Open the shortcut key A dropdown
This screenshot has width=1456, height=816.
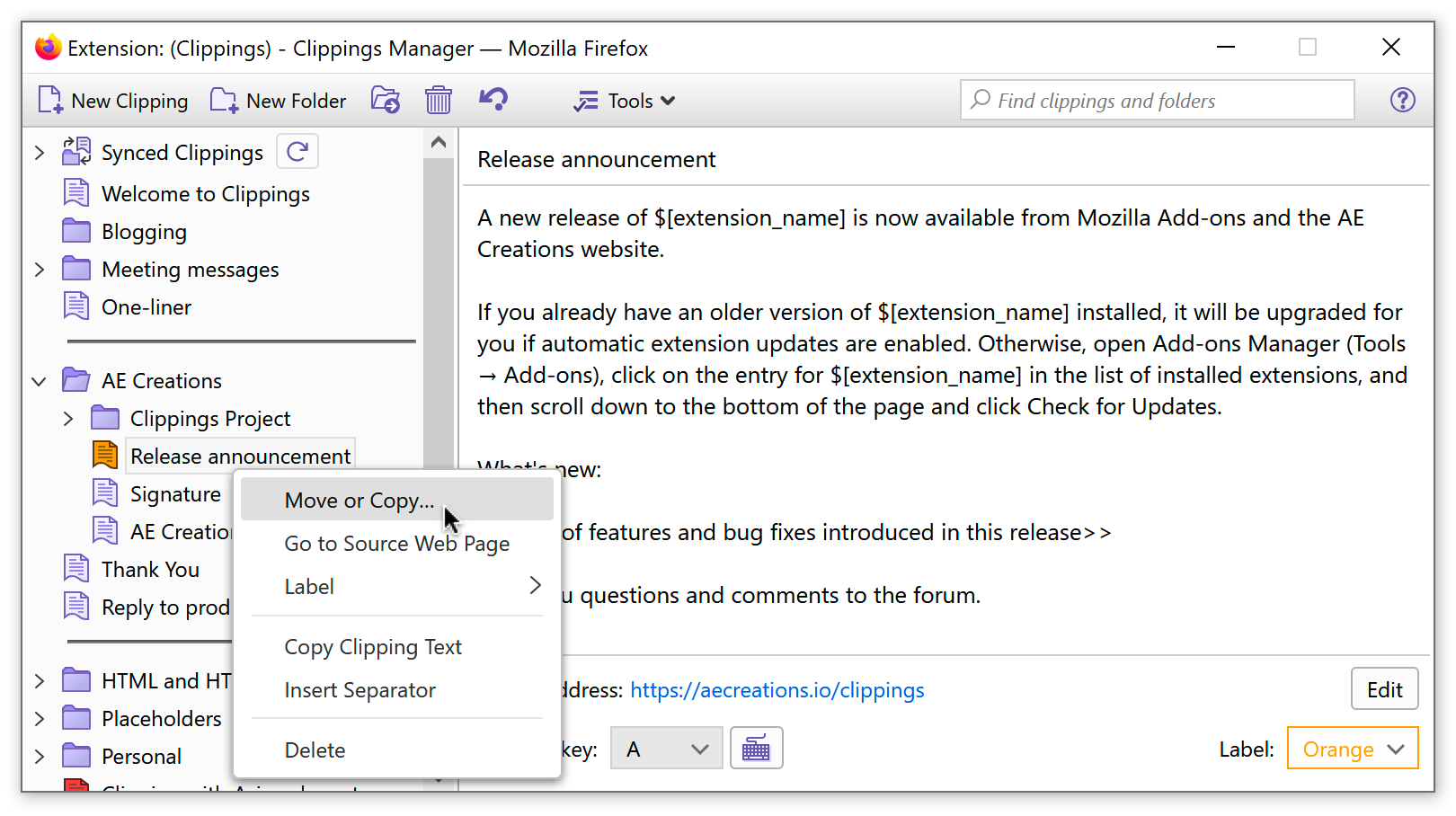[x=666, y=749]
